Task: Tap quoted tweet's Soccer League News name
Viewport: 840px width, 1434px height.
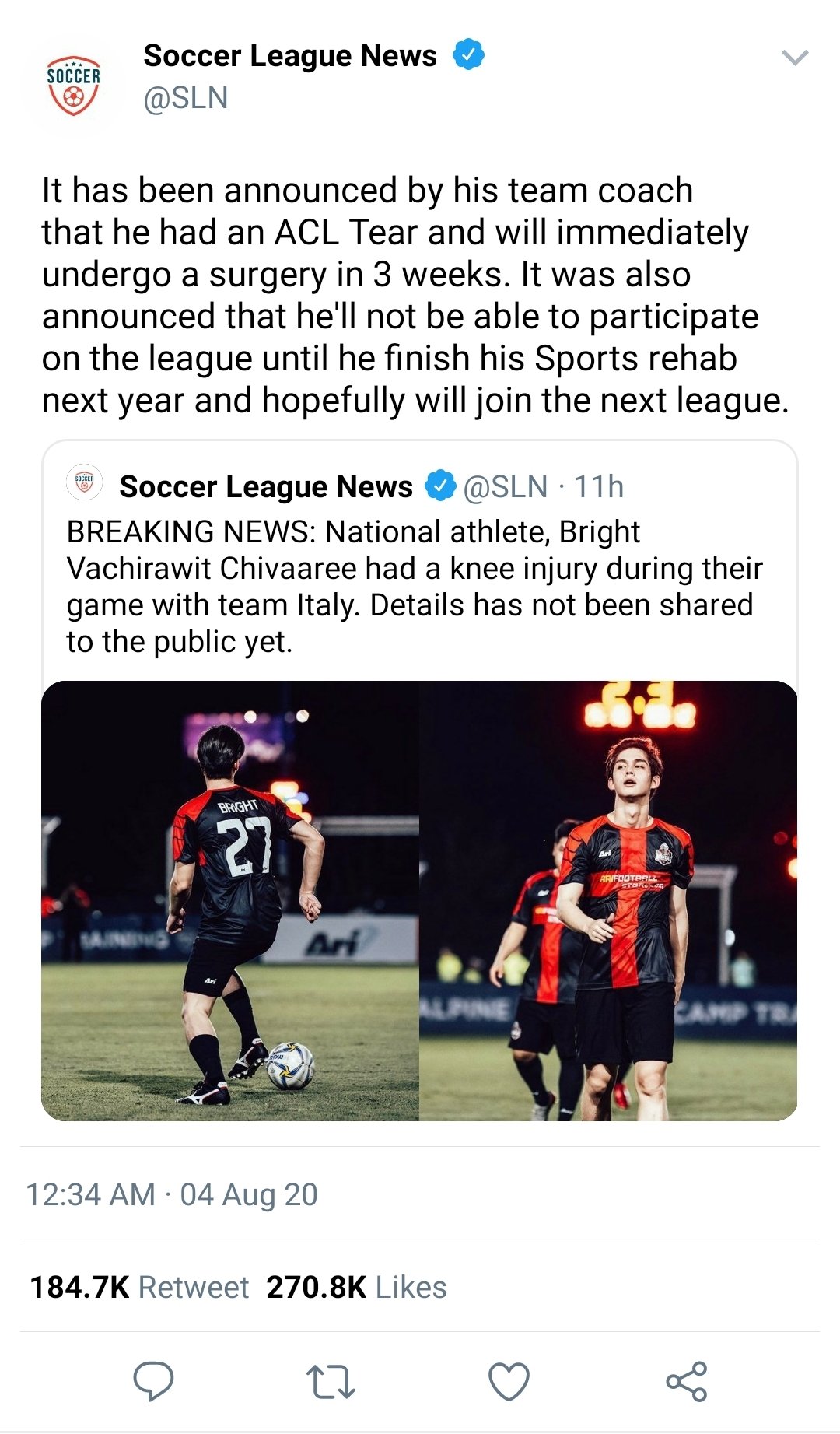Action: [x=266, y=486]
